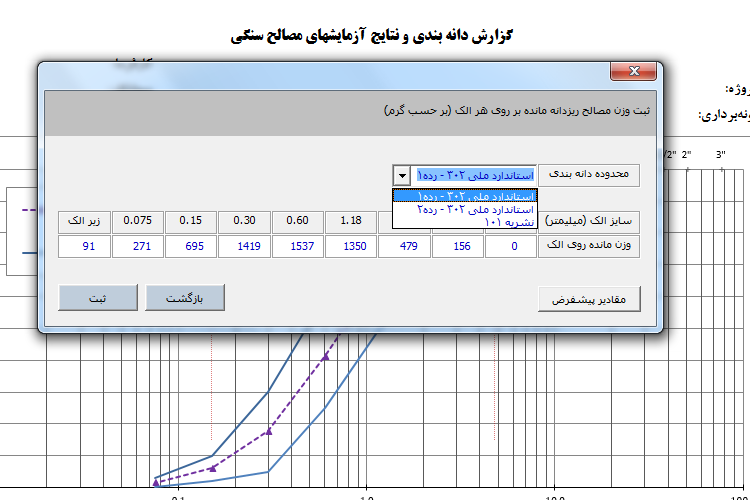The height and width of the screenshot is (500, 750).
Task: Edit the weight field containing 91
Action: click(84, 246)
